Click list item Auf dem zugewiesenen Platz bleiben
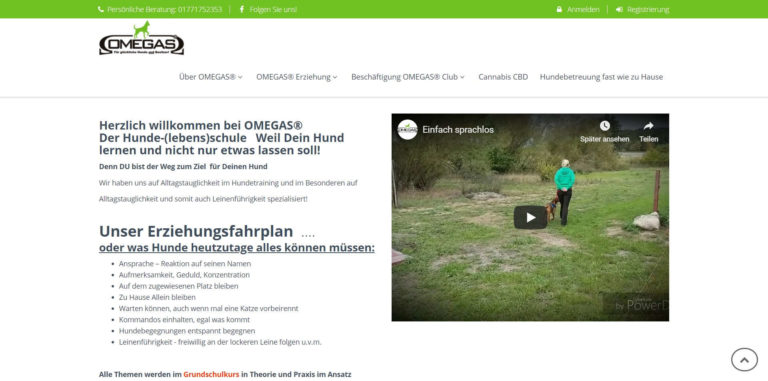Screen dimensions: 768x381 point(178,286)
